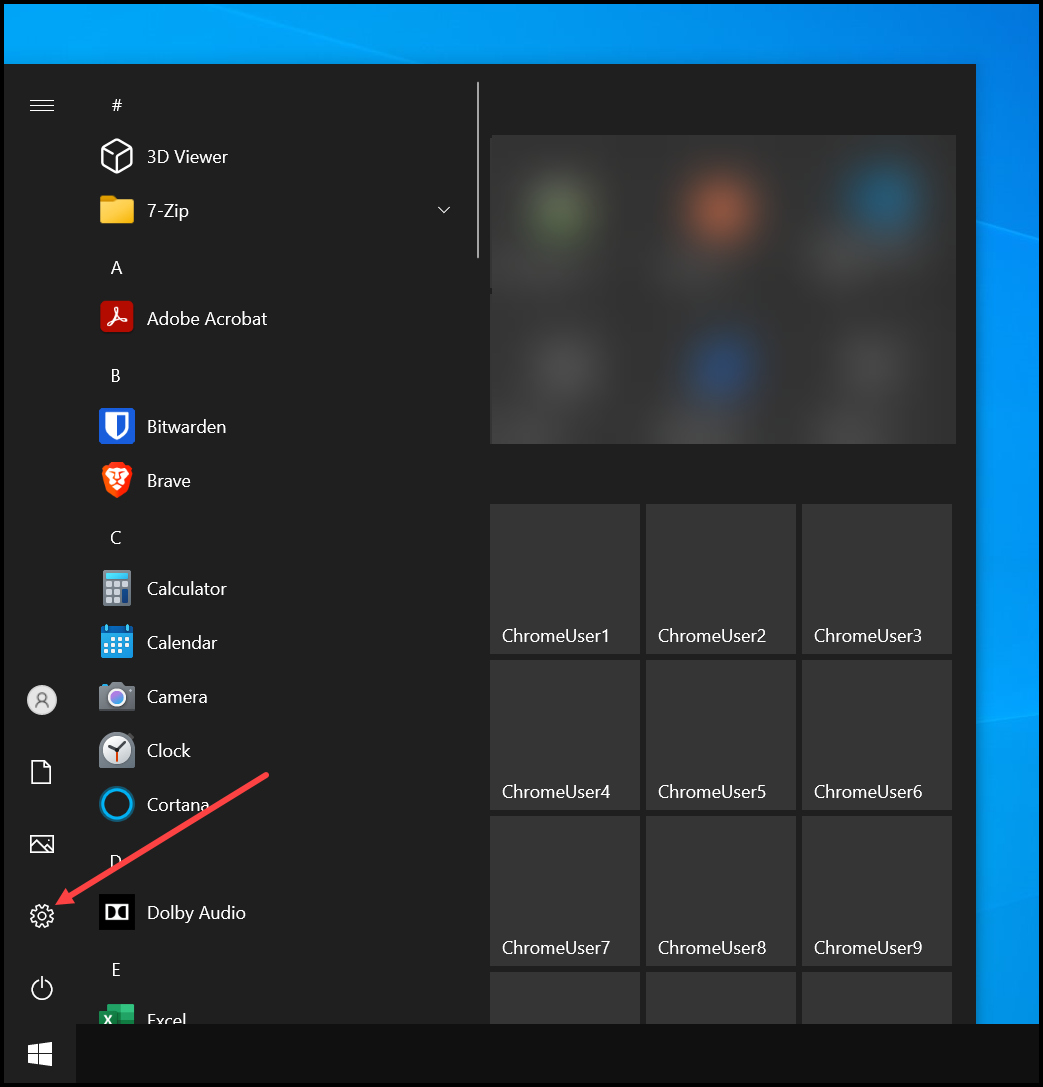Viewport: 1043px width, 1087px height.
Task: Launch the Brave browser
Action: pyautogui.click(x=167, y=480)
